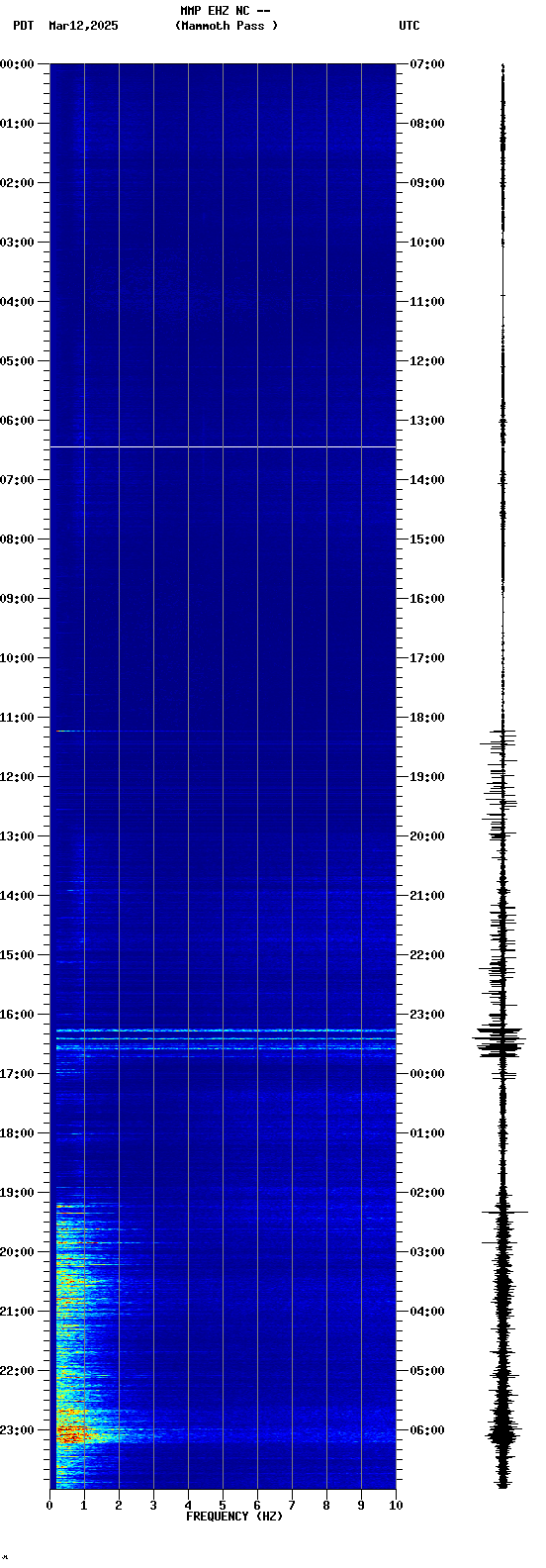Click the '(Mammoth Pass )' subtitle
Screen dimensions: 546x1568
coord(227,26)
